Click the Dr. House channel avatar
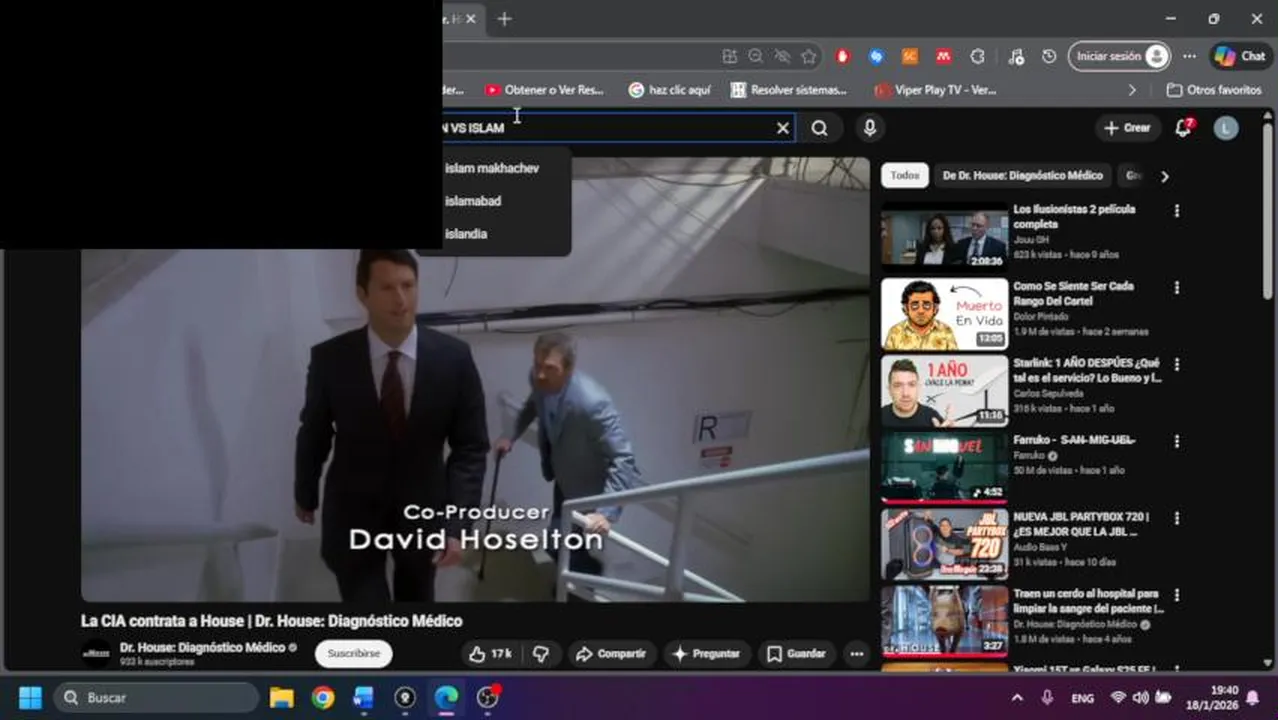The height and width of the screenshot is (720, 1278). tap(96, 653)
